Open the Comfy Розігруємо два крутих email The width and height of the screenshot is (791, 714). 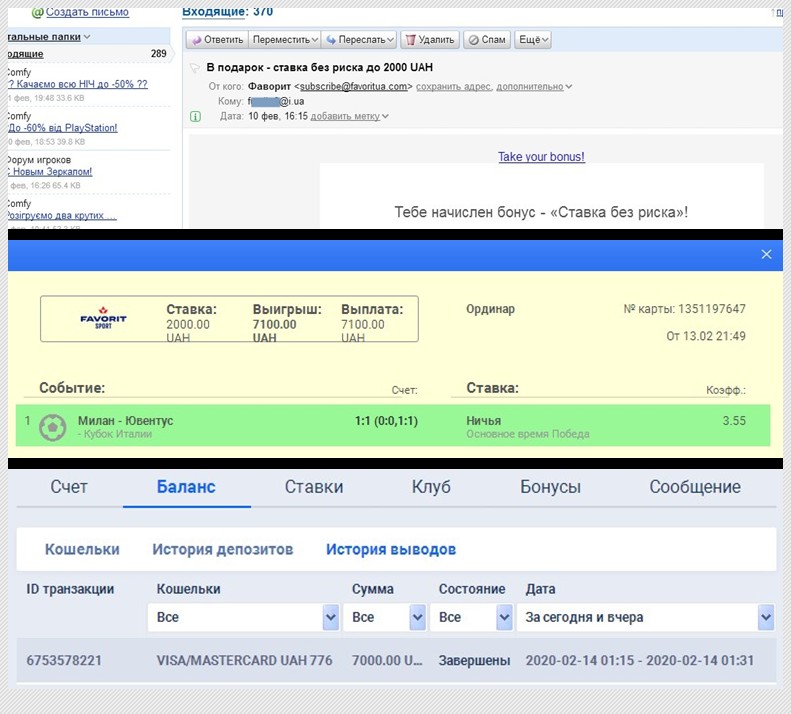point(62,215)
